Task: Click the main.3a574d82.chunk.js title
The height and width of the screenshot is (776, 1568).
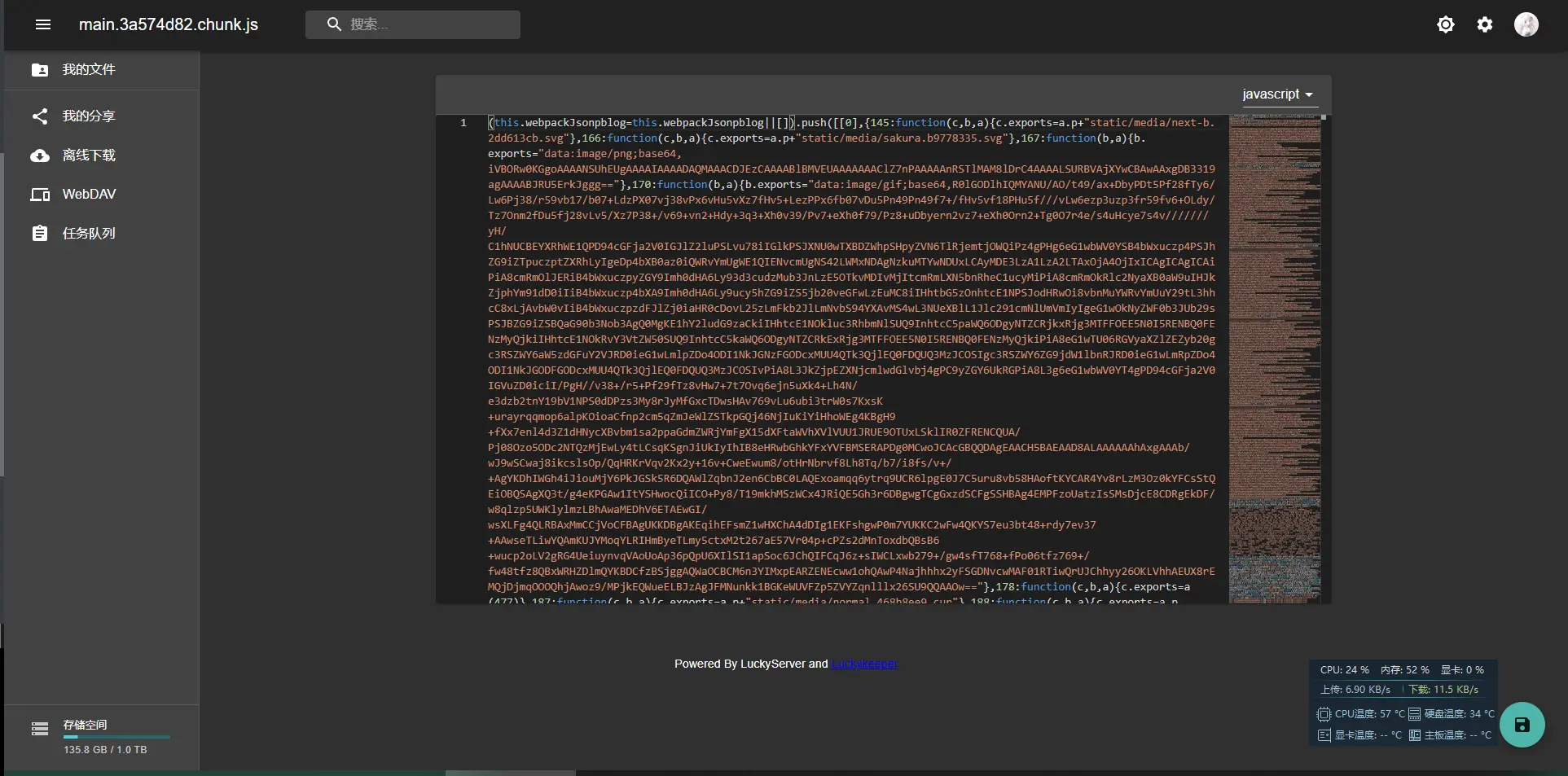Action: [x=169, y=24]
